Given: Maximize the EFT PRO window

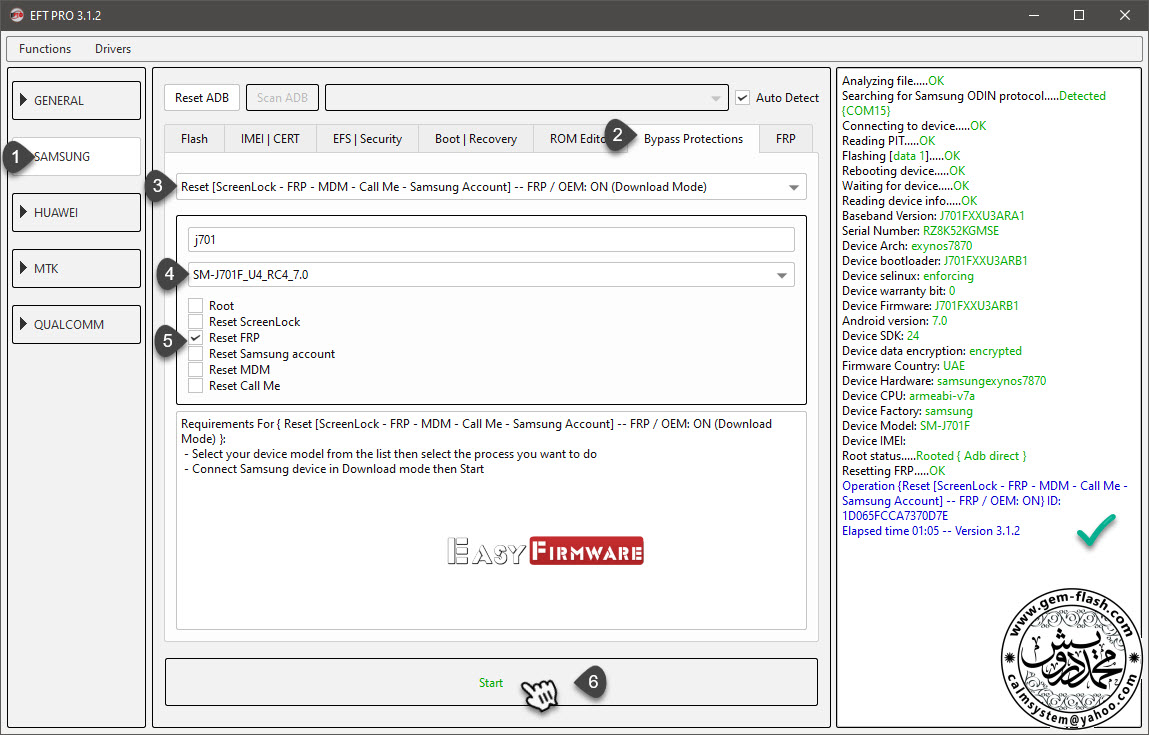Looking at the screenshot, I should coord(1079,15).
